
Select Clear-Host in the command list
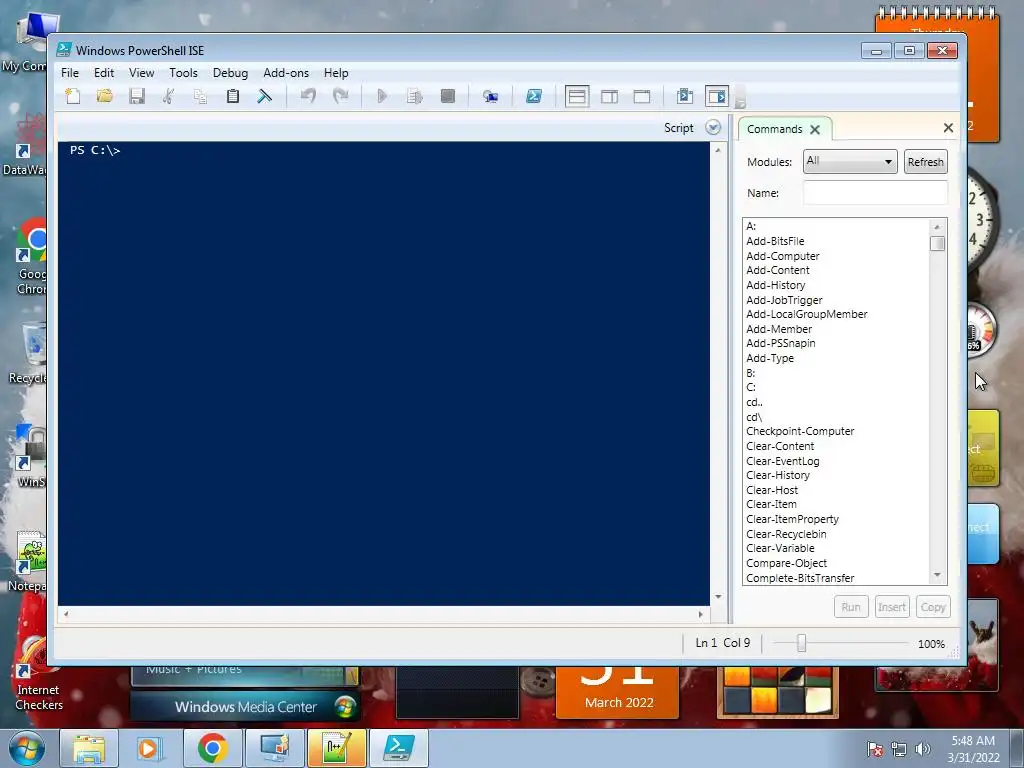[x=772, y=490]
